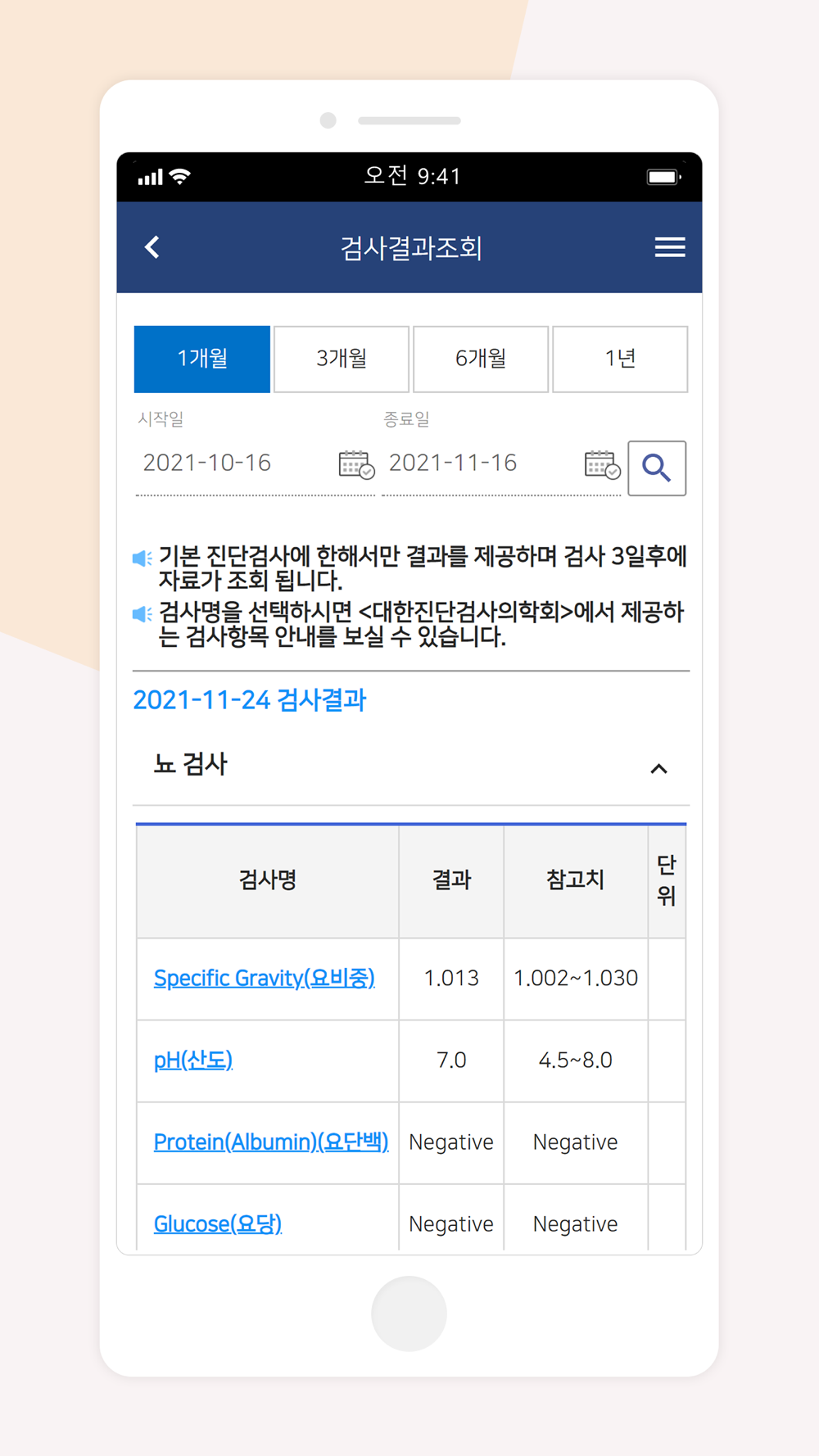
Task: Click the 2021-10-16 start date field
Action: (x=236, y=463)
